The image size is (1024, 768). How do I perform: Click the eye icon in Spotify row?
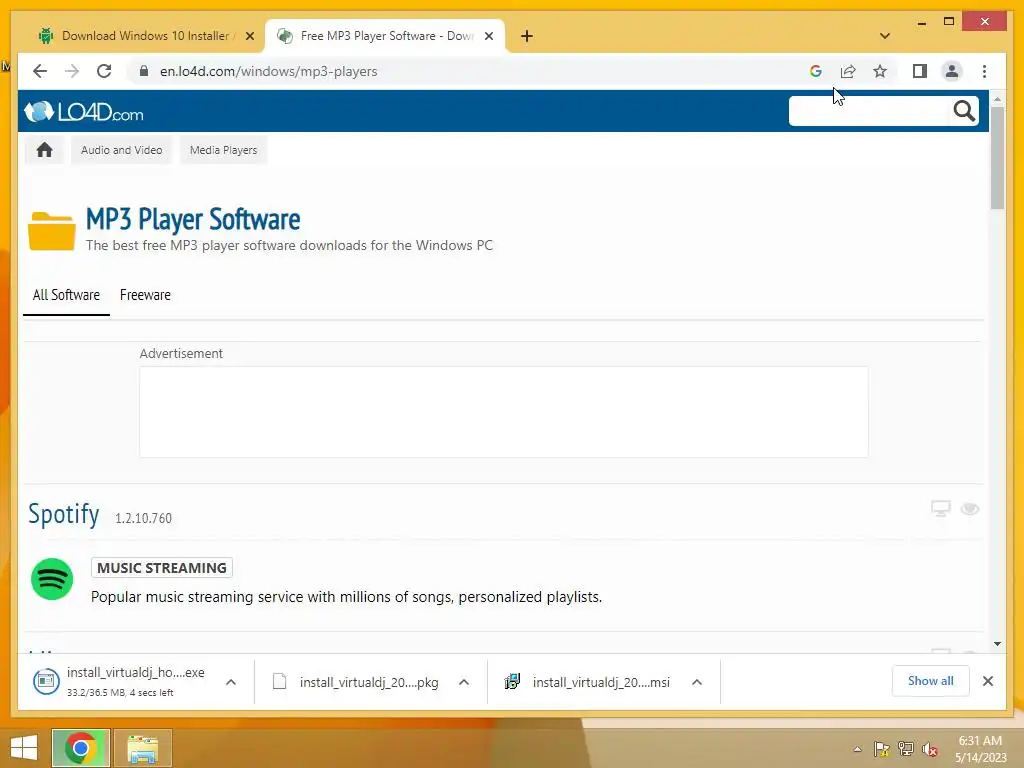(x=970, y=509)
